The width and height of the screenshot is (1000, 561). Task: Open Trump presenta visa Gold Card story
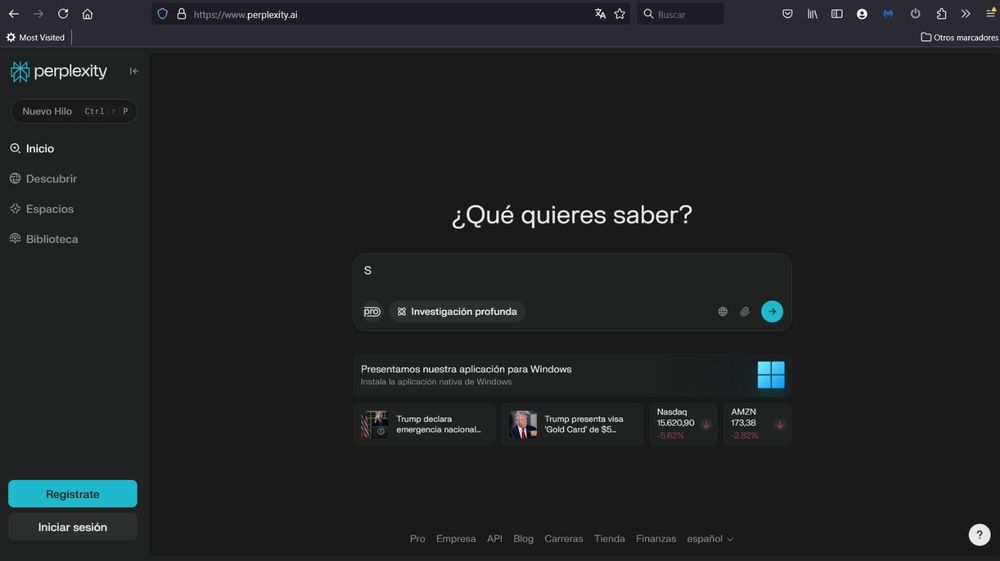tap(572, 425)
